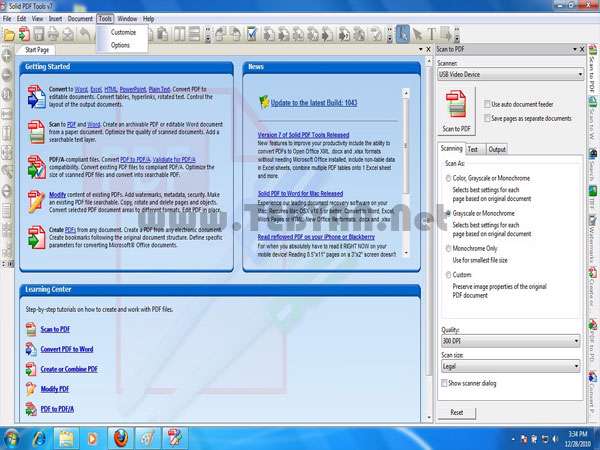
Task: Enable Use auto document feeder
Action: tap(488, 104)
